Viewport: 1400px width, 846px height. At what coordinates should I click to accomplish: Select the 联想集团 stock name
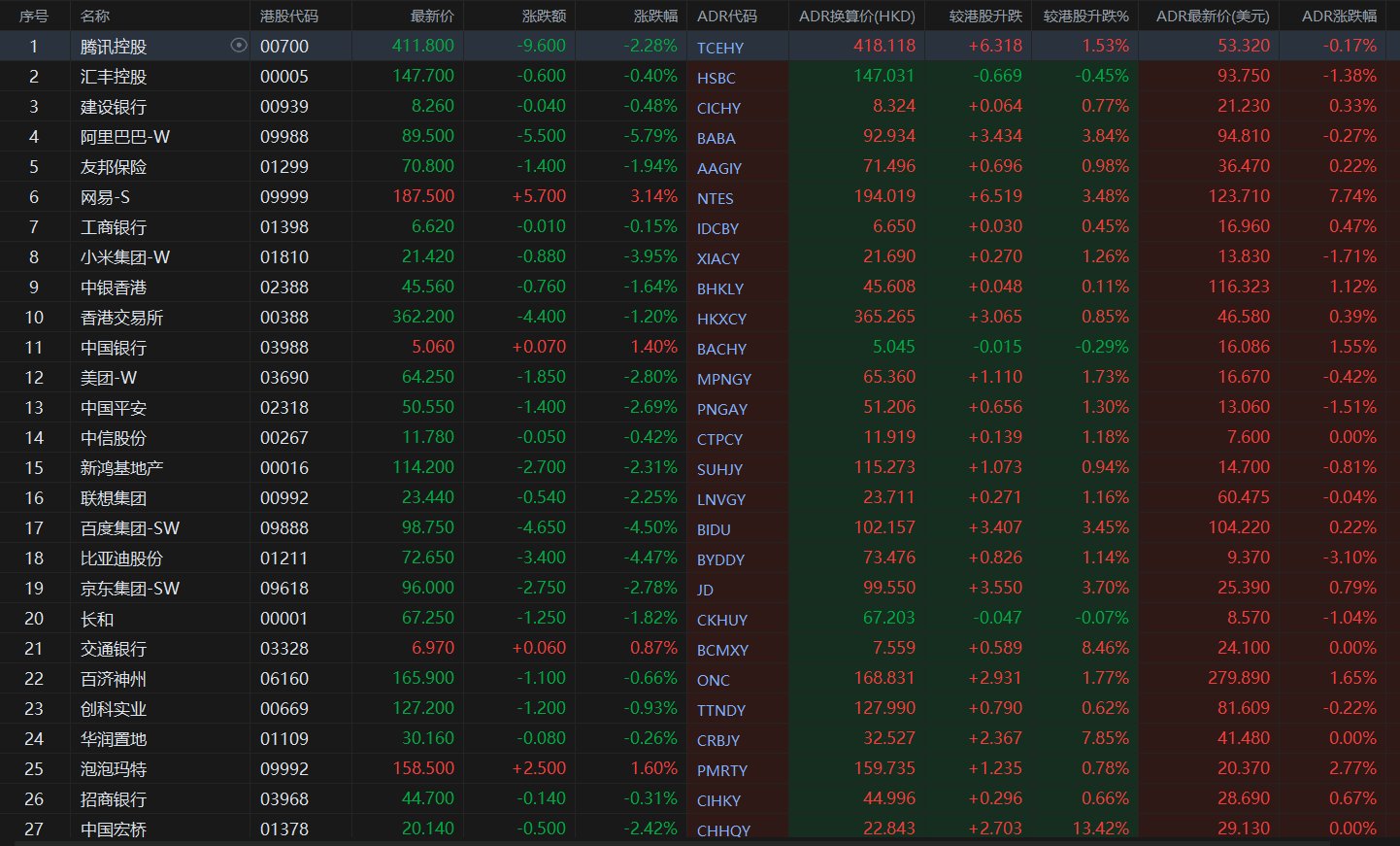point(114,498)
